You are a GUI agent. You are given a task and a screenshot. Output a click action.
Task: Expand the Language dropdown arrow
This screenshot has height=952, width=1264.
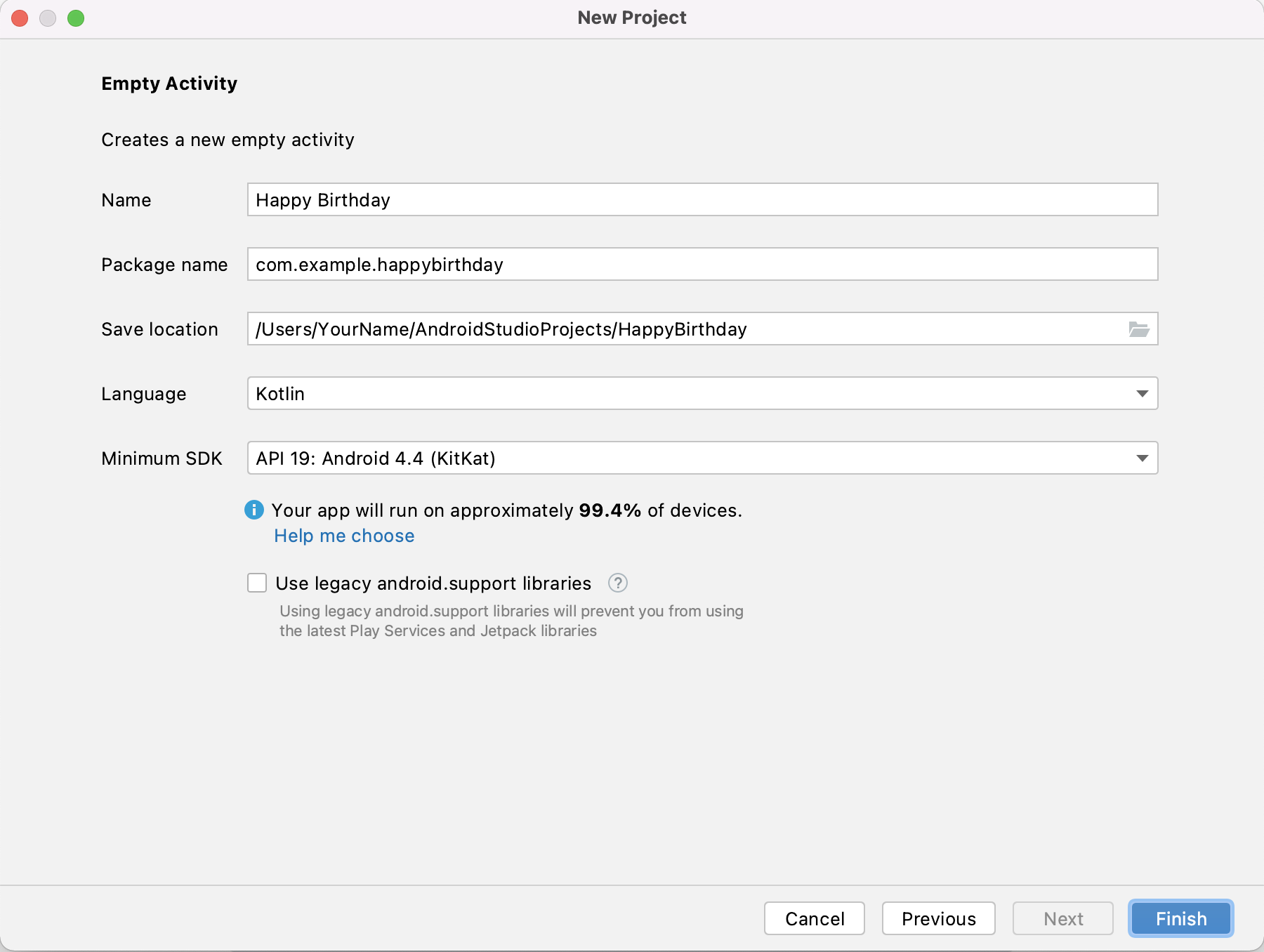click(1142, 394)
